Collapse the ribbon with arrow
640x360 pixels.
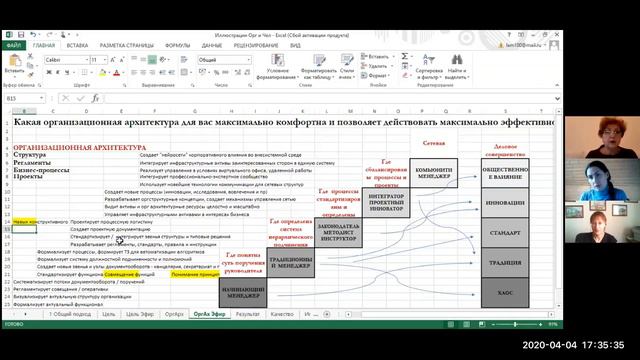coord(557,85)
